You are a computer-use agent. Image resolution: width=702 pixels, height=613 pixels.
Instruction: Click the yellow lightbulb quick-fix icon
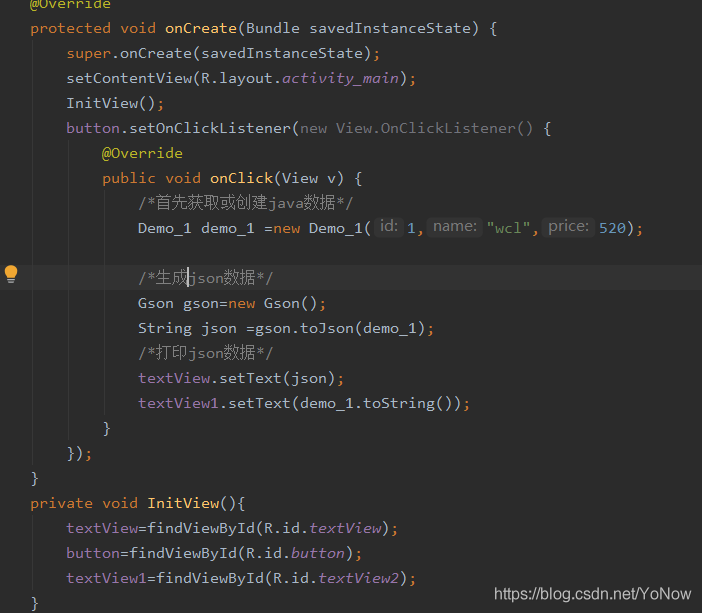11,274
